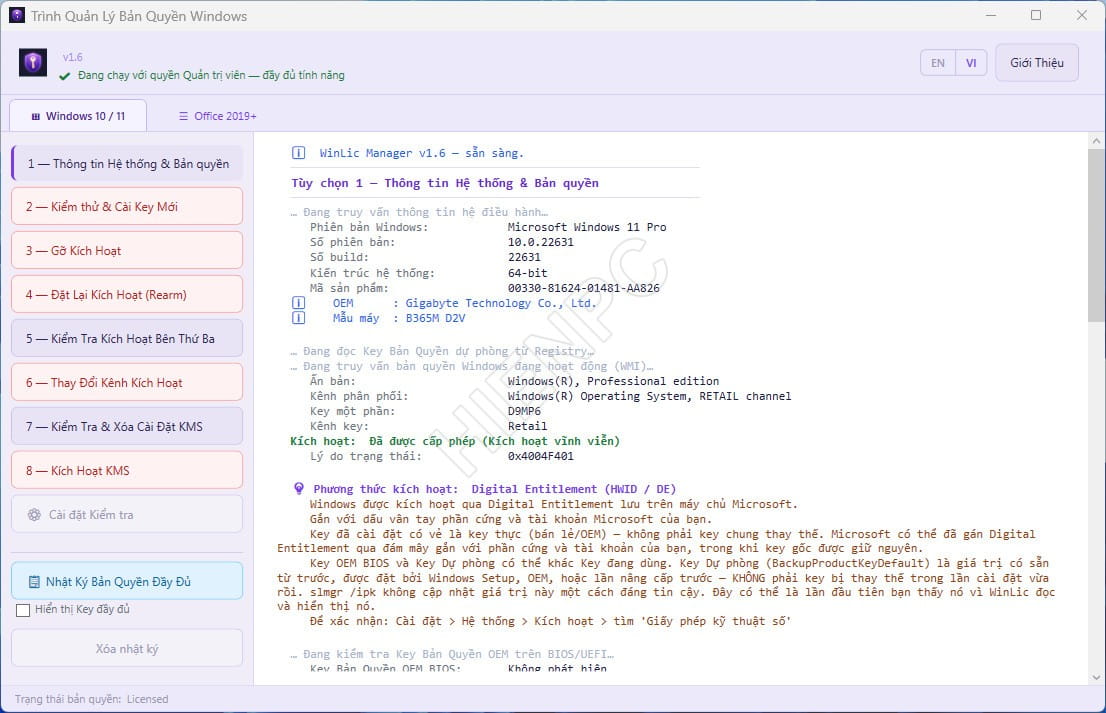Click Trạng thái bản quyền: Licensed status
The width and height of the screenshot is (1106, 713).
pos(92,699)
